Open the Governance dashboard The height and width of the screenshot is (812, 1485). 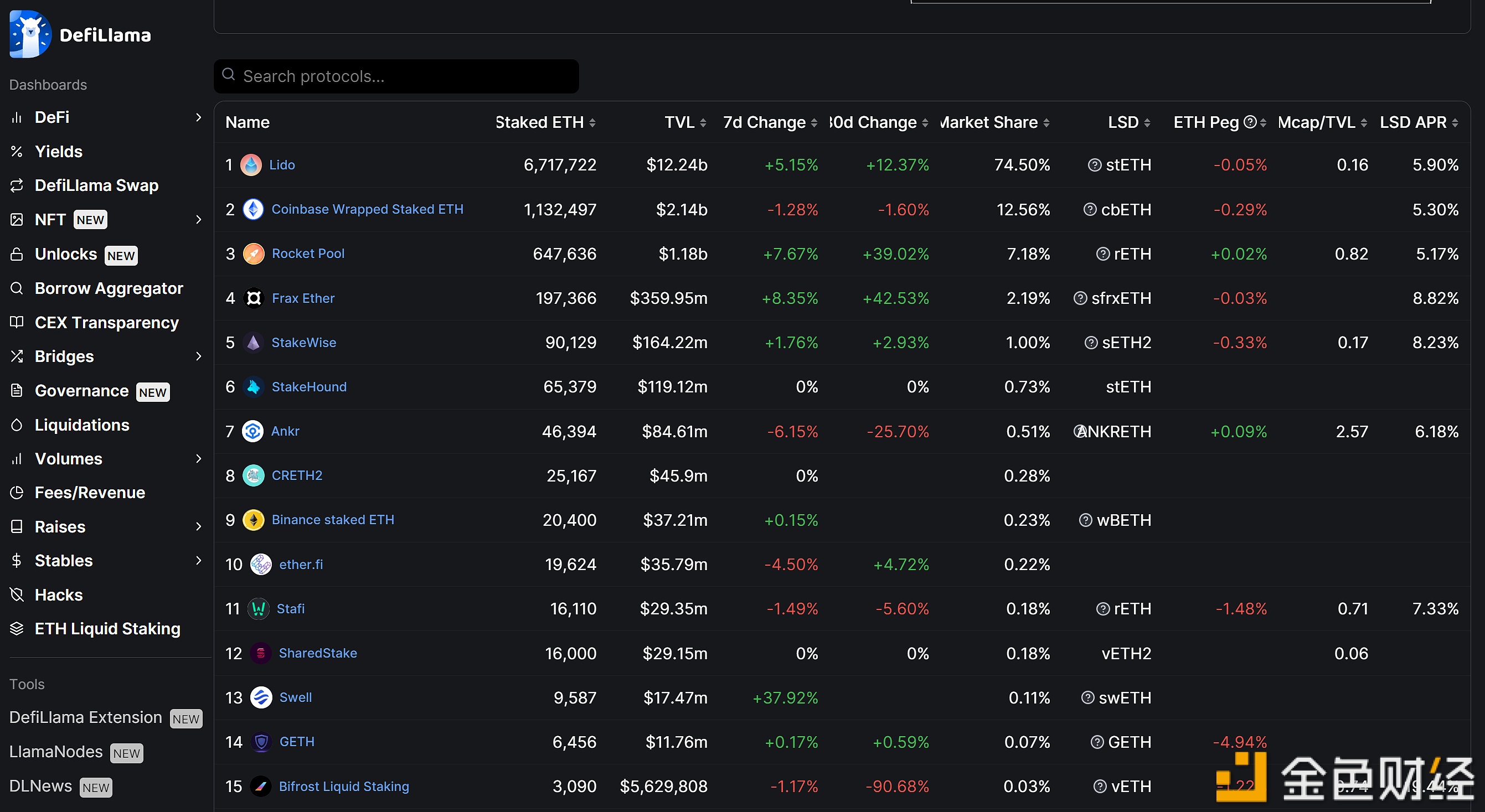(x=81, y=391)
